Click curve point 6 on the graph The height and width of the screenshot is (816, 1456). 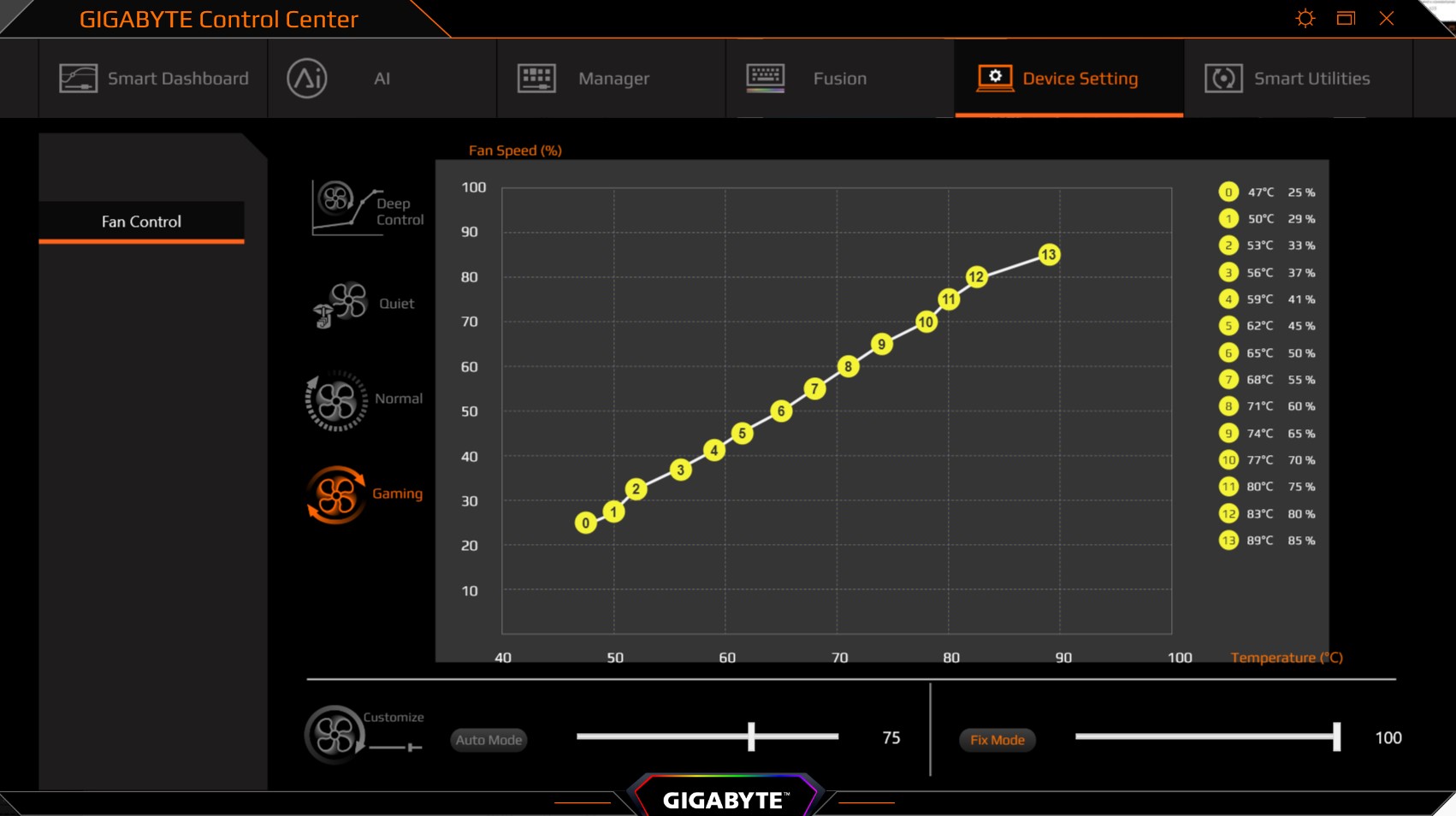tap(781, 411)
